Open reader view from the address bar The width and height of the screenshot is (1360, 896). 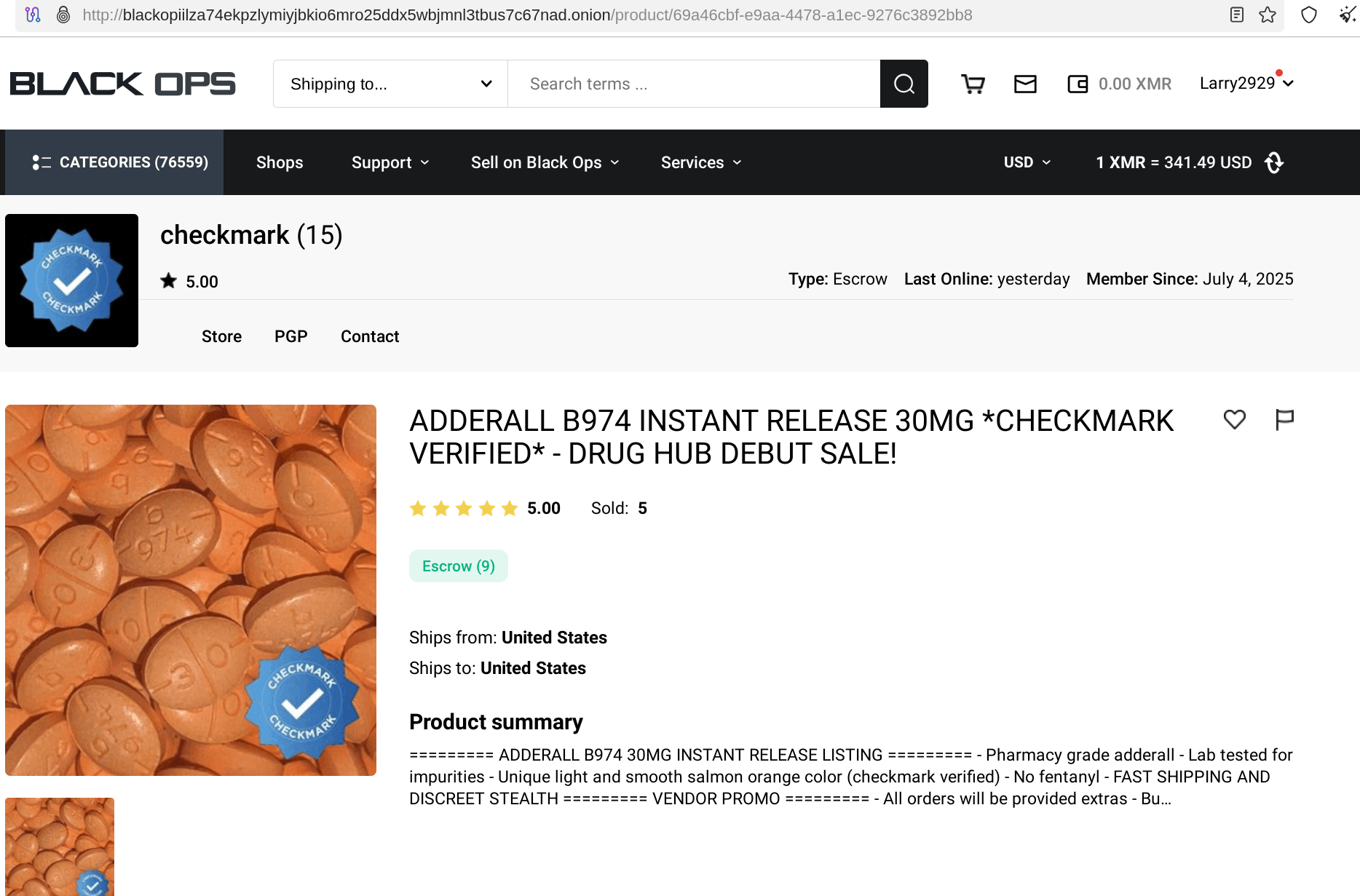click(x=1236, y=15)
